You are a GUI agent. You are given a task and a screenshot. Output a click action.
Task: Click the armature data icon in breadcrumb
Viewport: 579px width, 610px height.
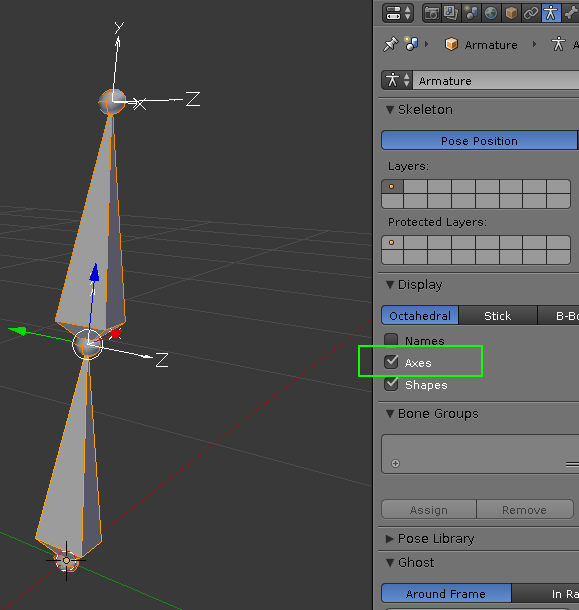coord(558,44)
